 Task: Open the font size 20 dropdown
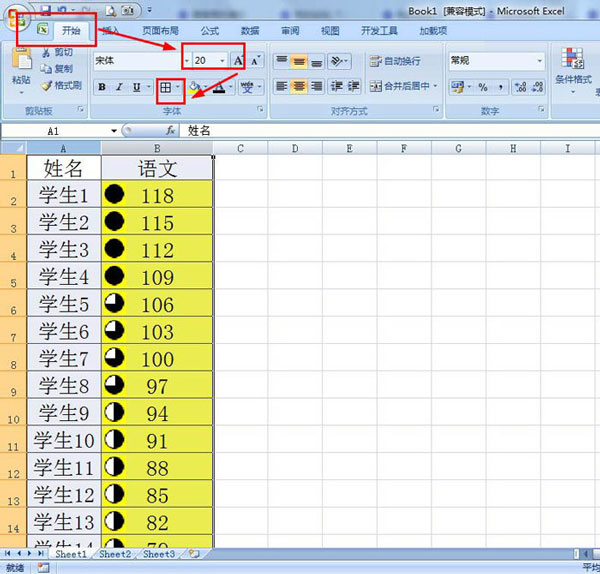pyautogui.click(x=222, y=61)
